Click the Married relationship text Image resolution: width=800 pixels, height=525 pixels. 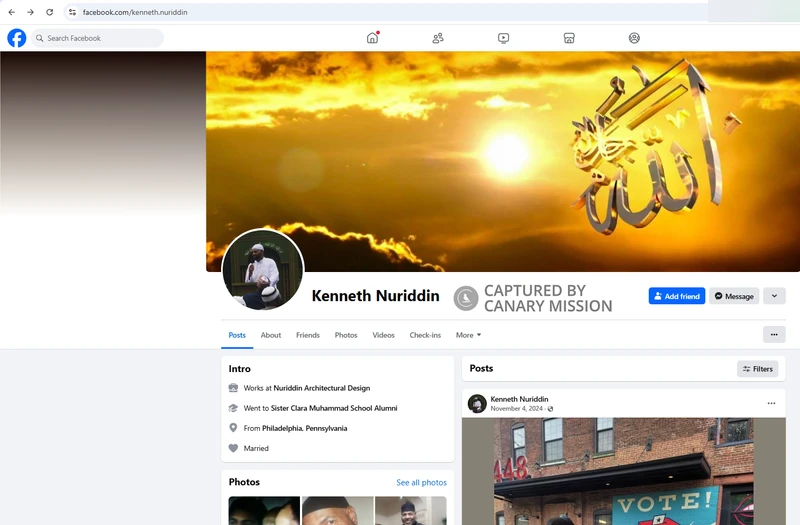[256, 448]
